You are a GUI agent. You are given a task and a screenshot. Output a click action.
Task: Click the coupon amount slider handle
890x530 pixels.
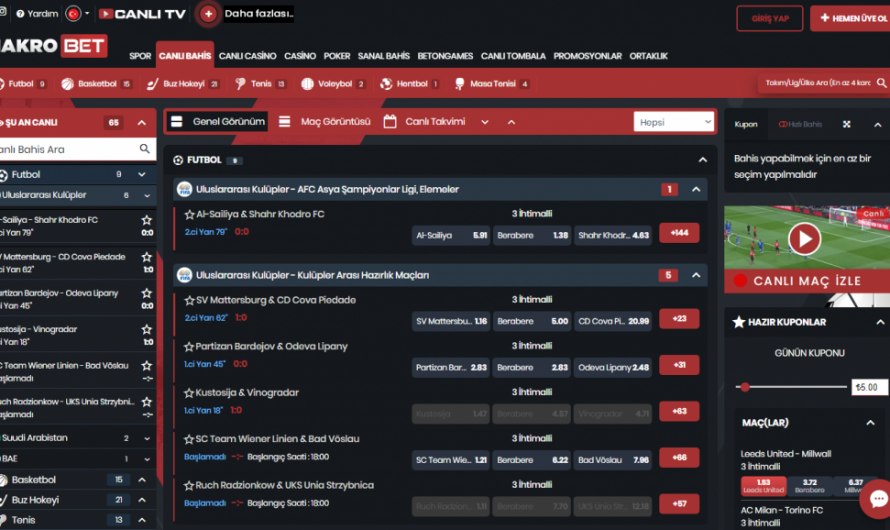[745, 387]
